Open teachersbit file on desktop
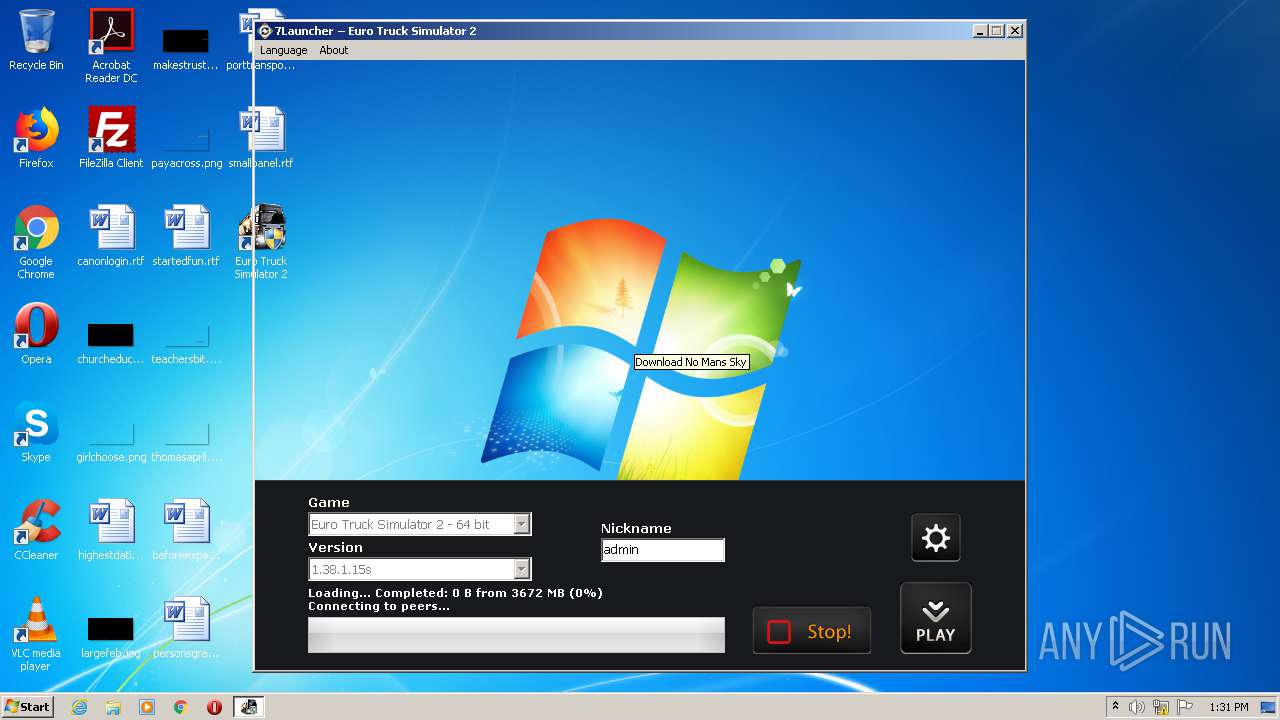Viewport: 1280px width, 720px height. 186,340
